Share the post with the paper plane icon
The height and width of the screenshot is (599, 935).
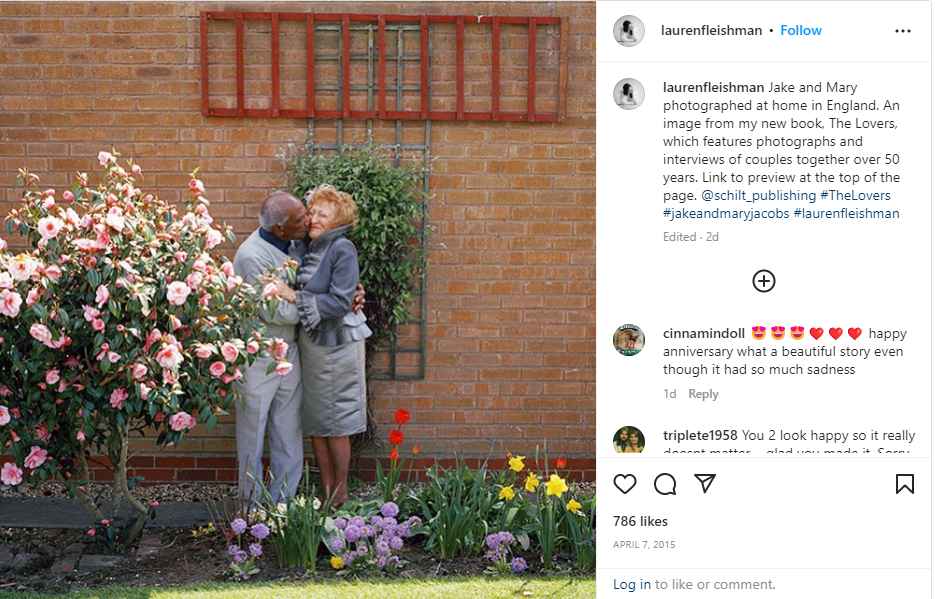point(705,483)
